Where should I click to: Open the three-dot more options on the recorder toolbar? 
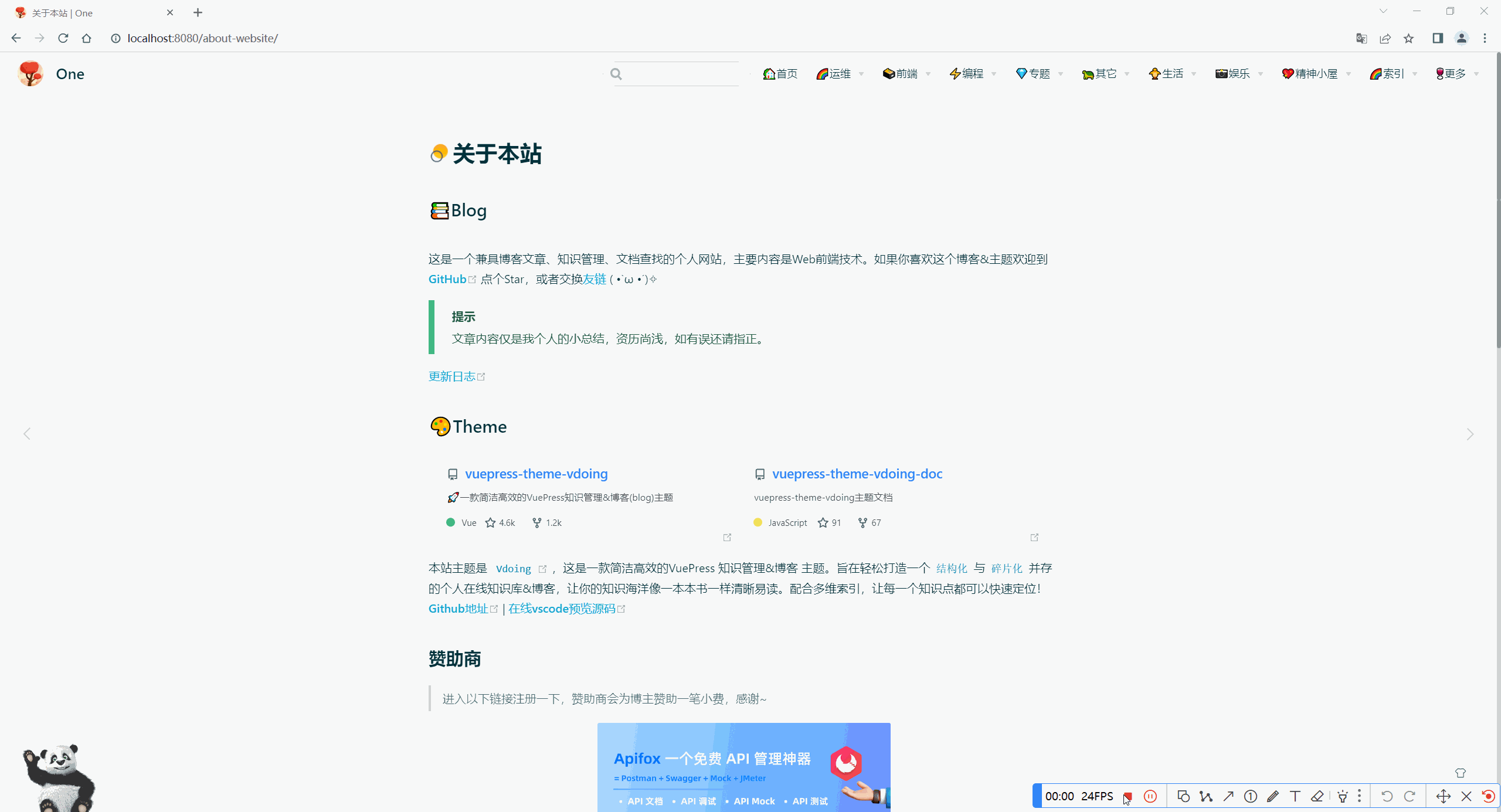pos(1360,796)
